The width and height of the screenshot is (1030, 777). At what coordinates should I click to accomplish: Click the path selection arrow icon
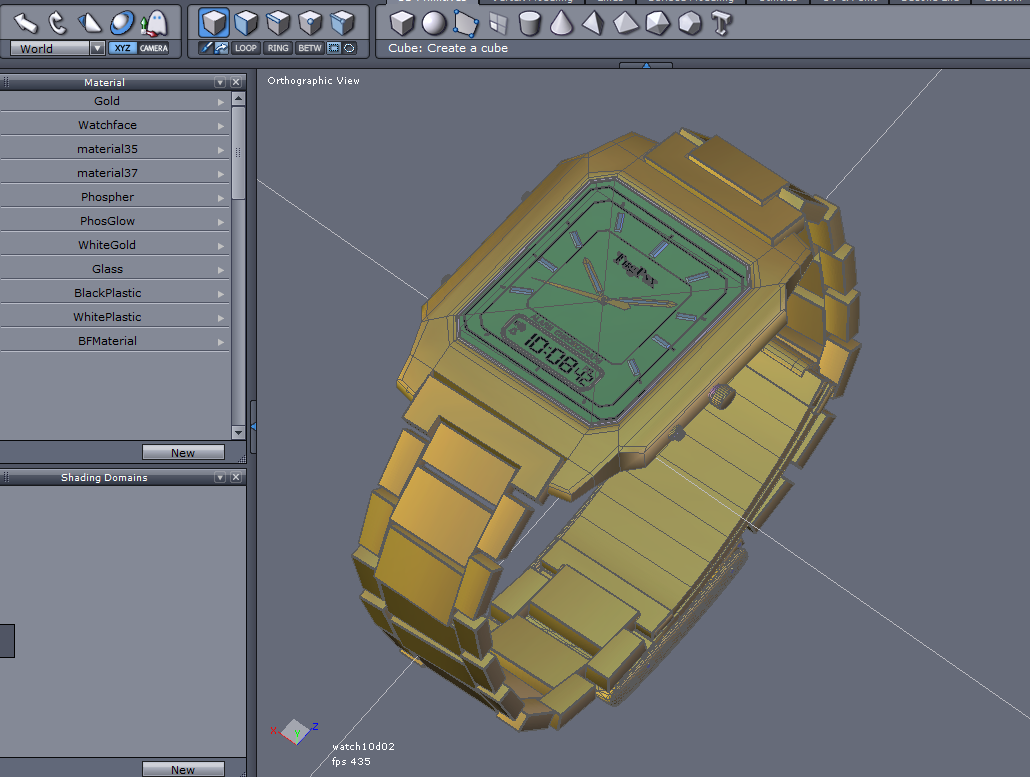click(221, 48)
